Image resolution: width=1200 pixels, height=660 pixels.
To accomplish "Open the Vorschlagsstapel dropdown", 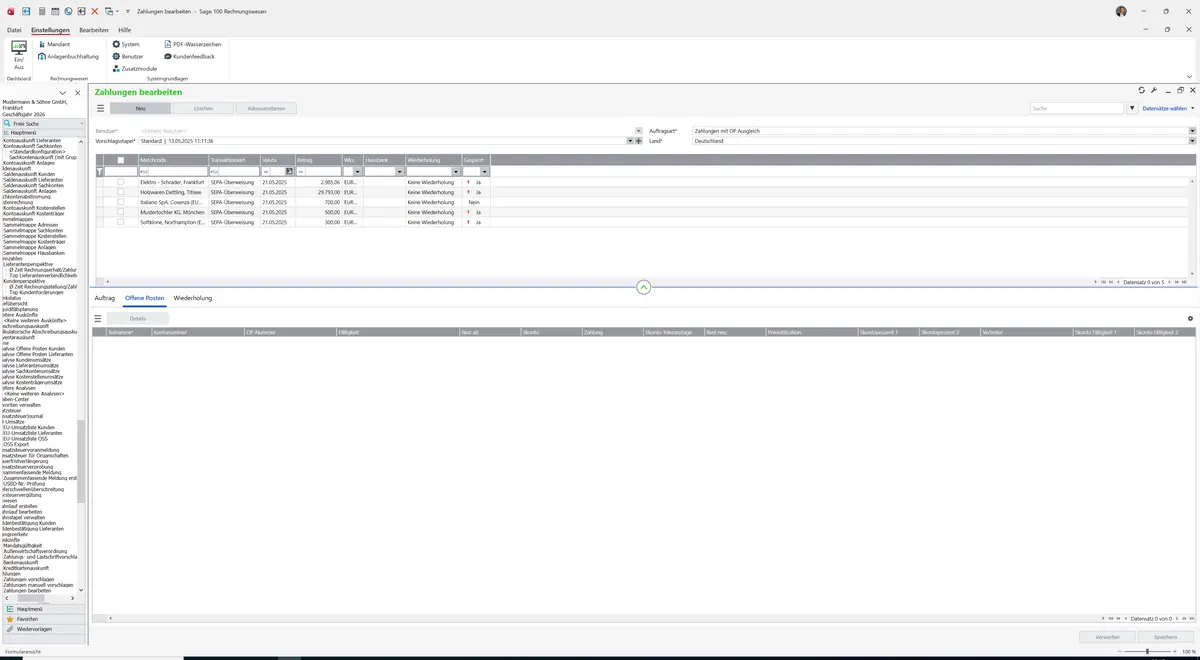I will pos(630,141).
